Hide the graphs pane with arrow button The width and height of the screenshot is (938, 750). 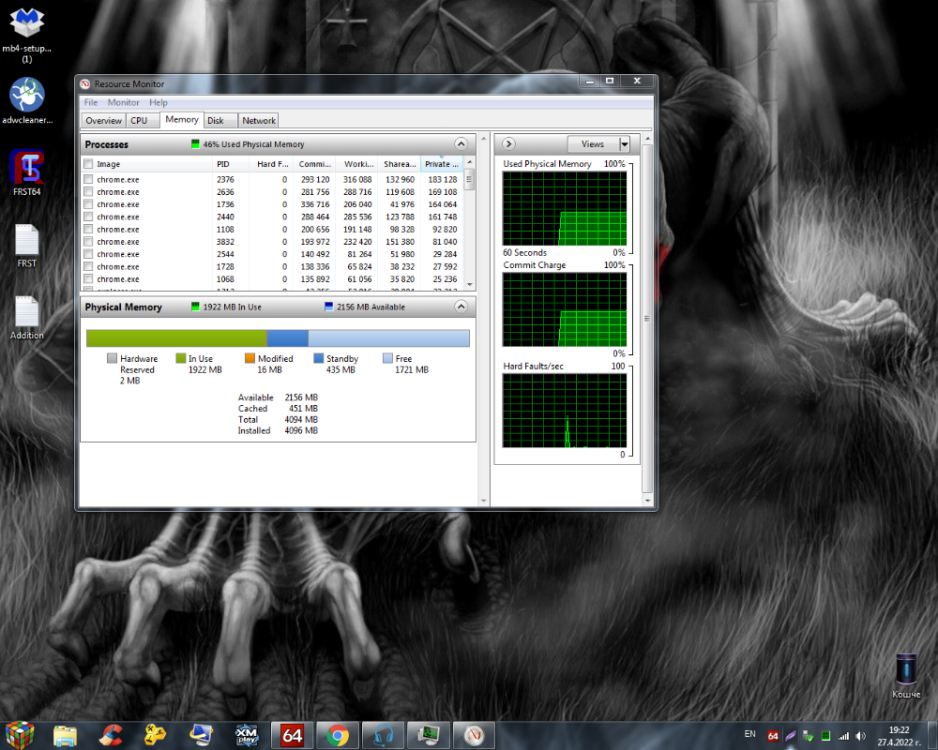click(508, 144)
